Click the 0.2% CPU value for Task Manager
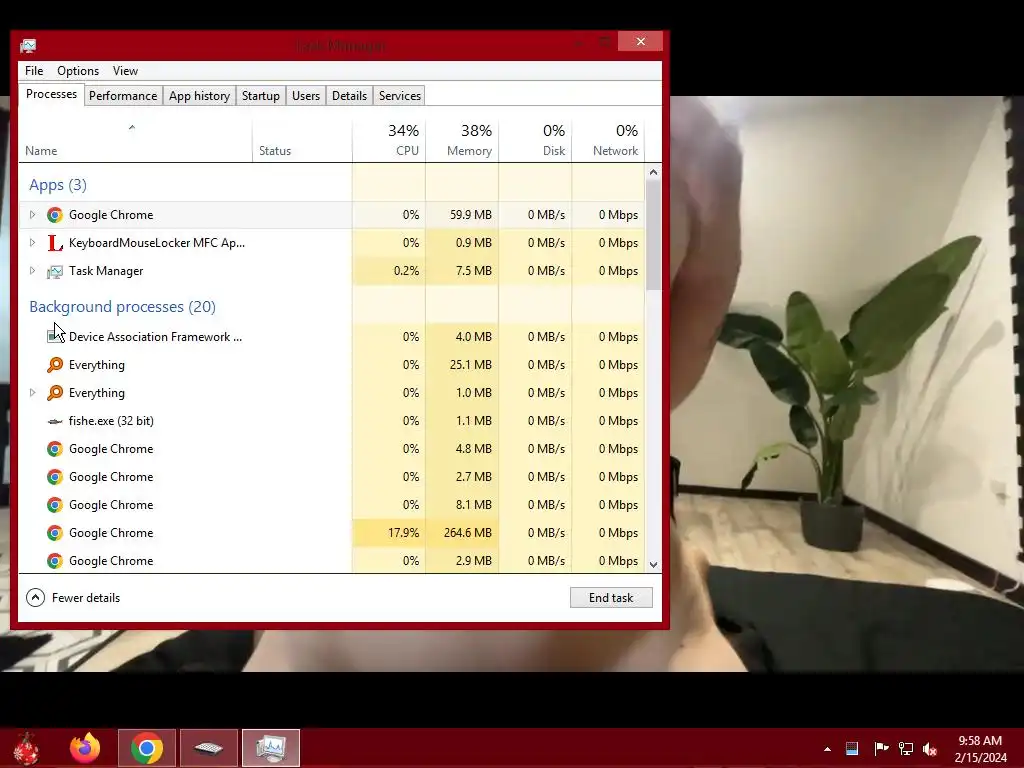 point(389,271)
